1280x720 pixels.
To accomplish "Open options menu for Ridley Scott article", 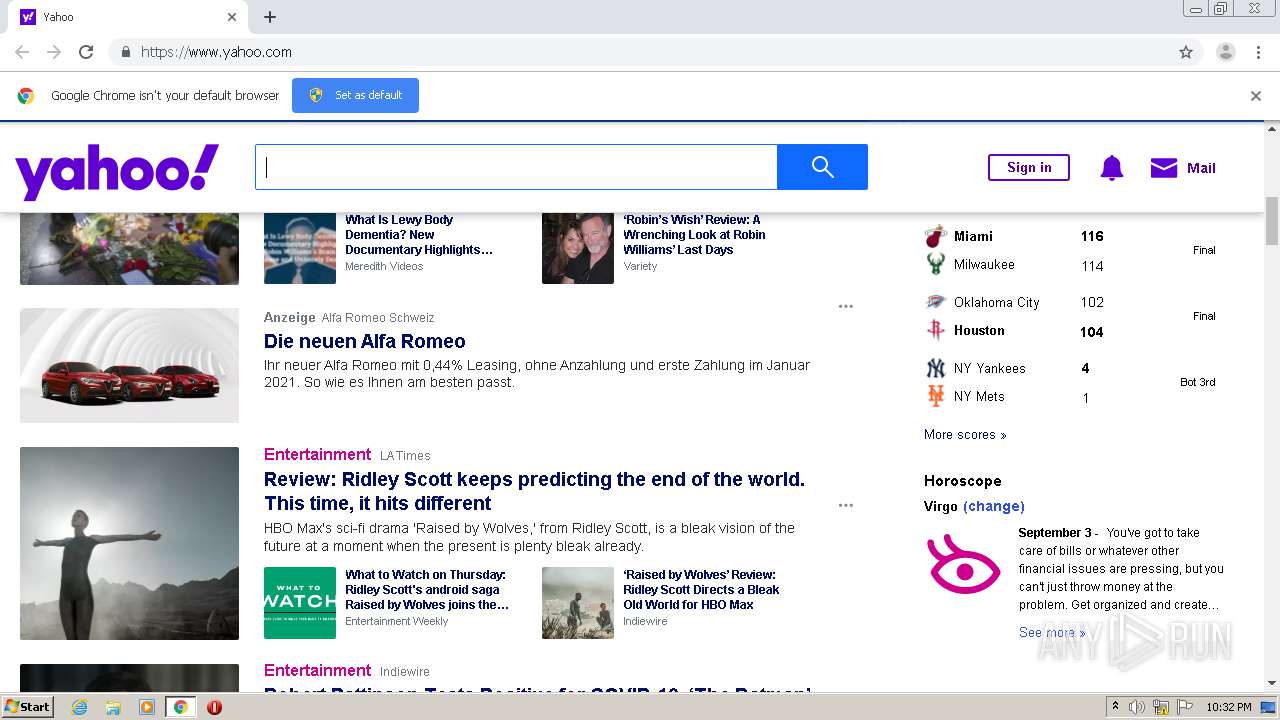I will [x=846, y=505].
